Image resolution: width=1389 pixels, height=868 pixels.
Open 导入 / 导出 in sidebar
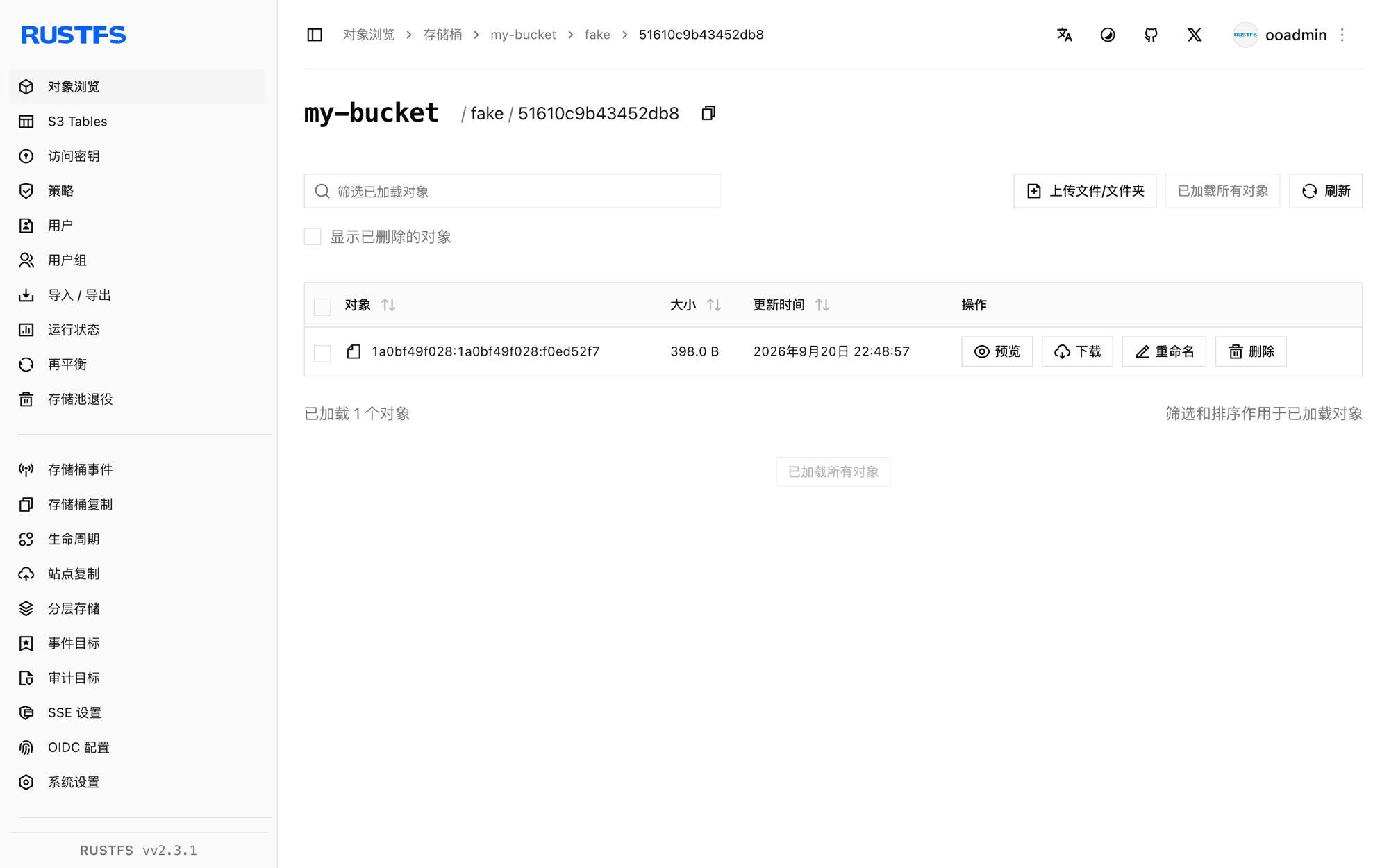click(x=136, y=295)
